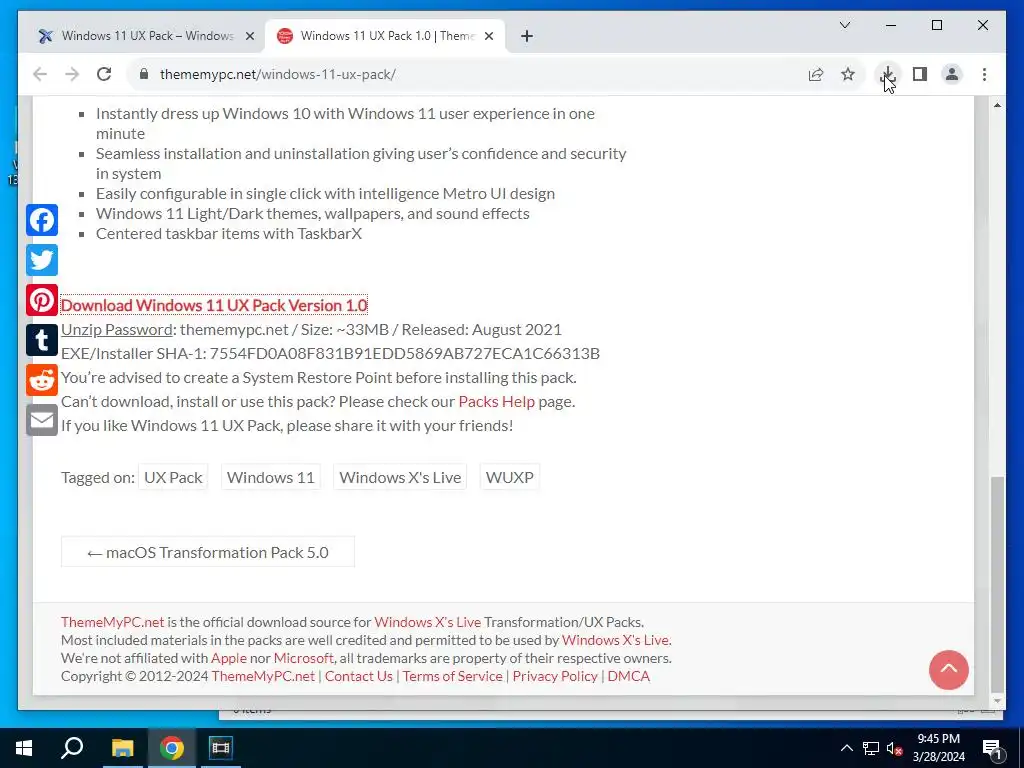The image size is (1024, 768).
Task: Open the Windows X's Live tag
Action: [x=400, y=477]
